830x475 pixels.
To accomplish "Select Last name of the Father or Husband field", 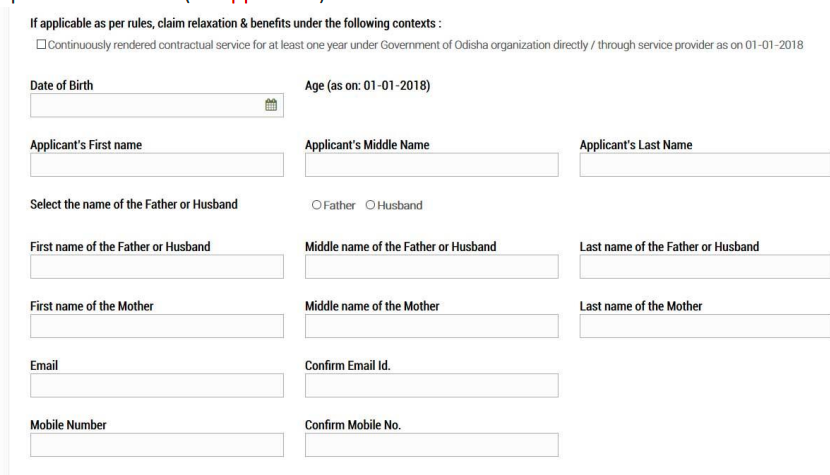I will [x=705, y=266].
